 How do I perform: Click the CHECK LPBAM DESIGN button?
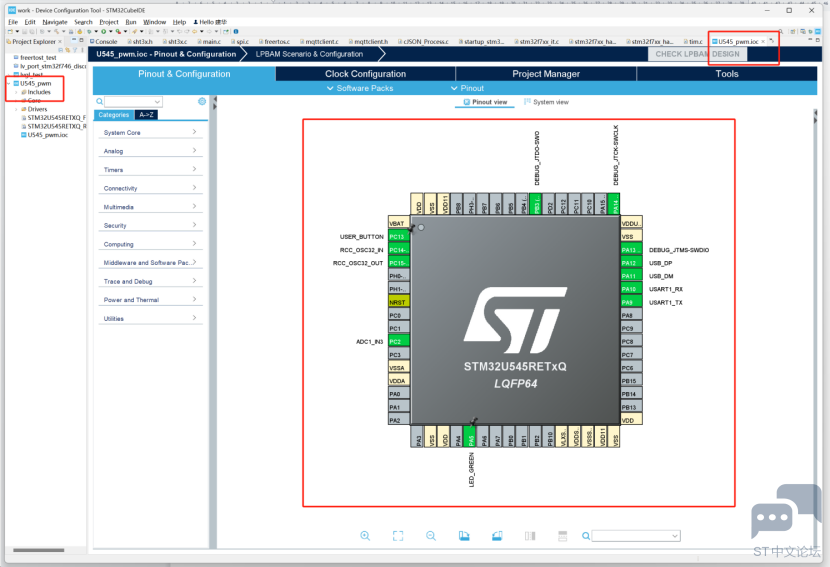pos(697,54)
